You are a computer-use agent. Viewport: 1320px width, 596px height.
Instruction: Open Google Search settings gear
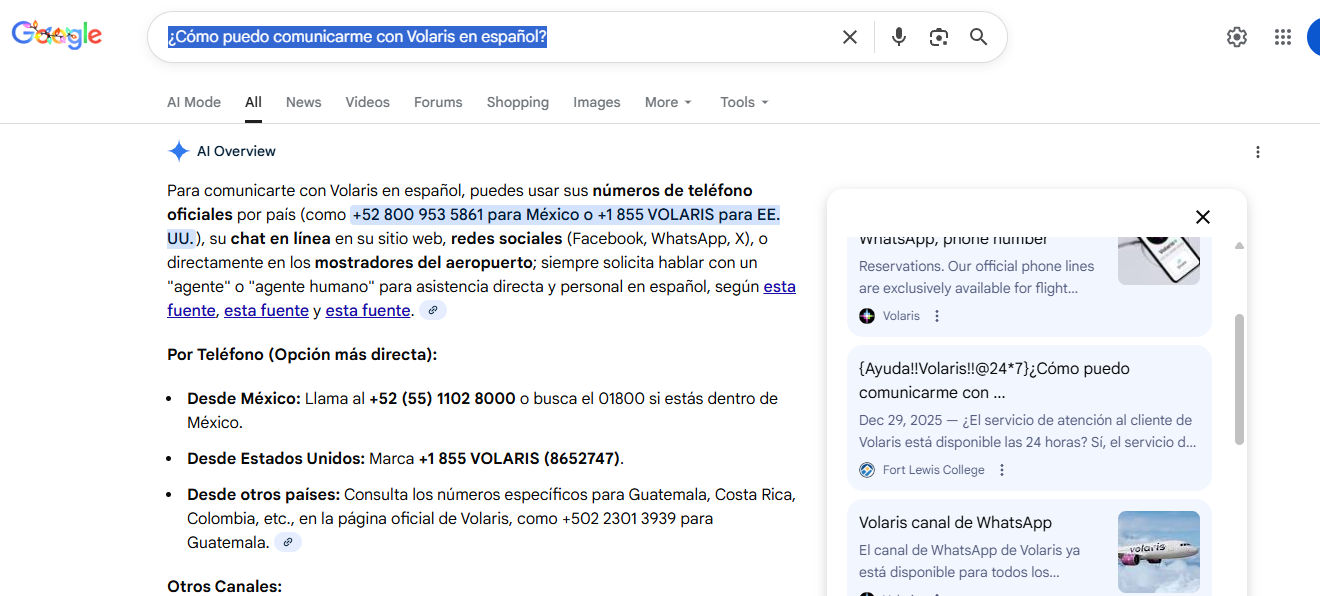tap(1236, 36)
